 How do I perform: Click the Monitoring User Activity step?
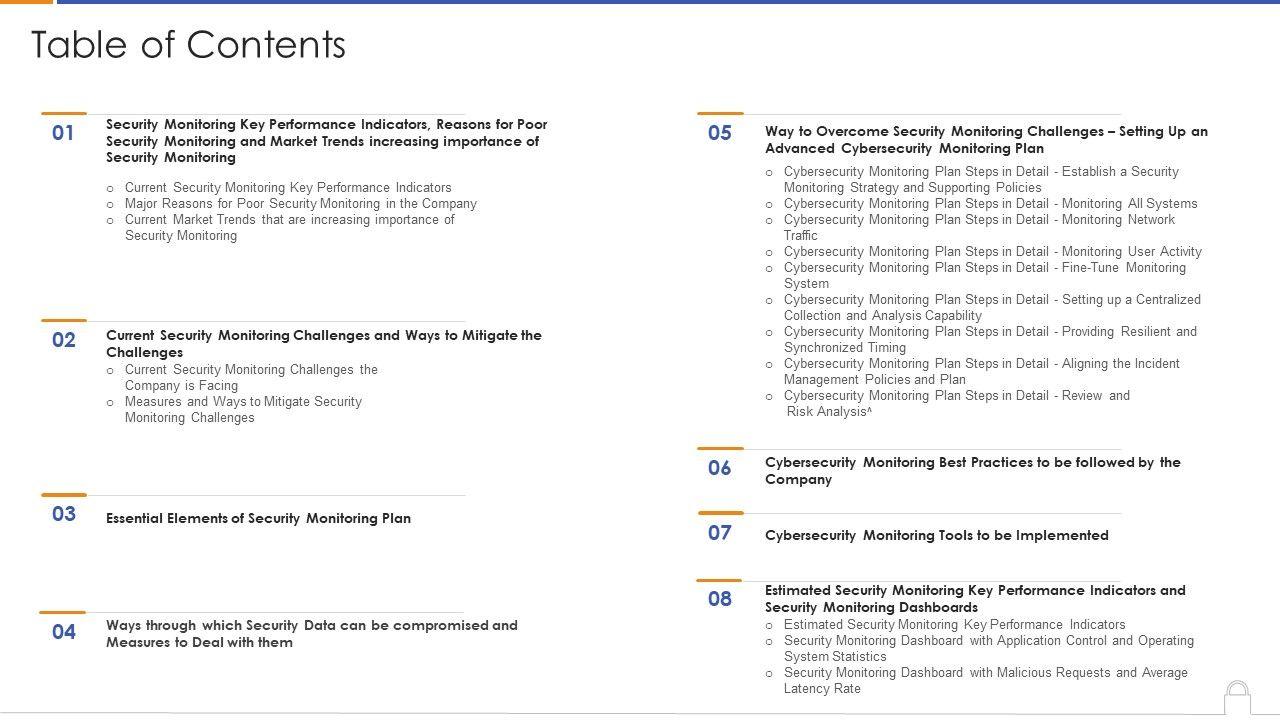point(992,252)
